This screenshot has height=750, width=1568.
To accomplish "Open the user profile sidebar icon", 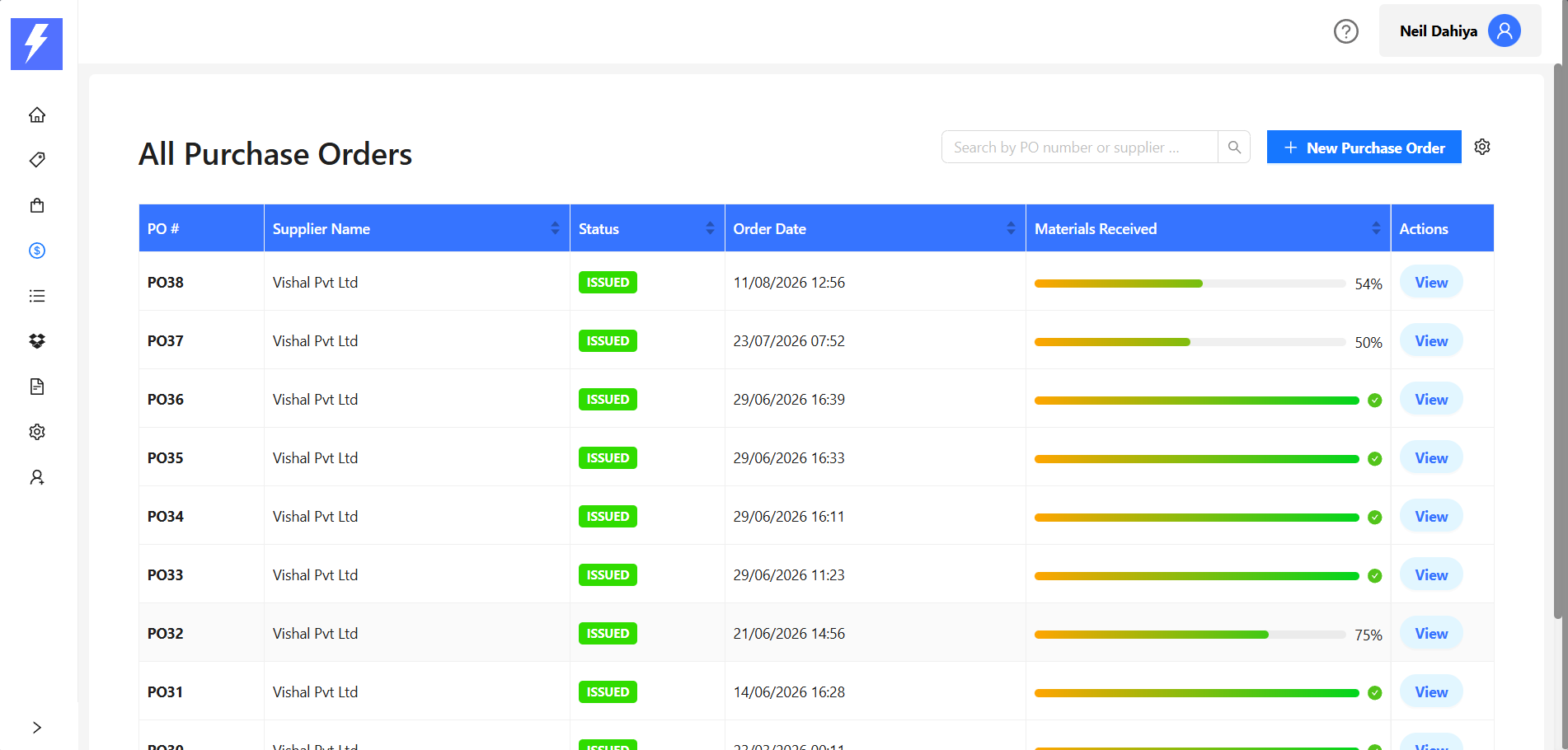I will [37, 477].
